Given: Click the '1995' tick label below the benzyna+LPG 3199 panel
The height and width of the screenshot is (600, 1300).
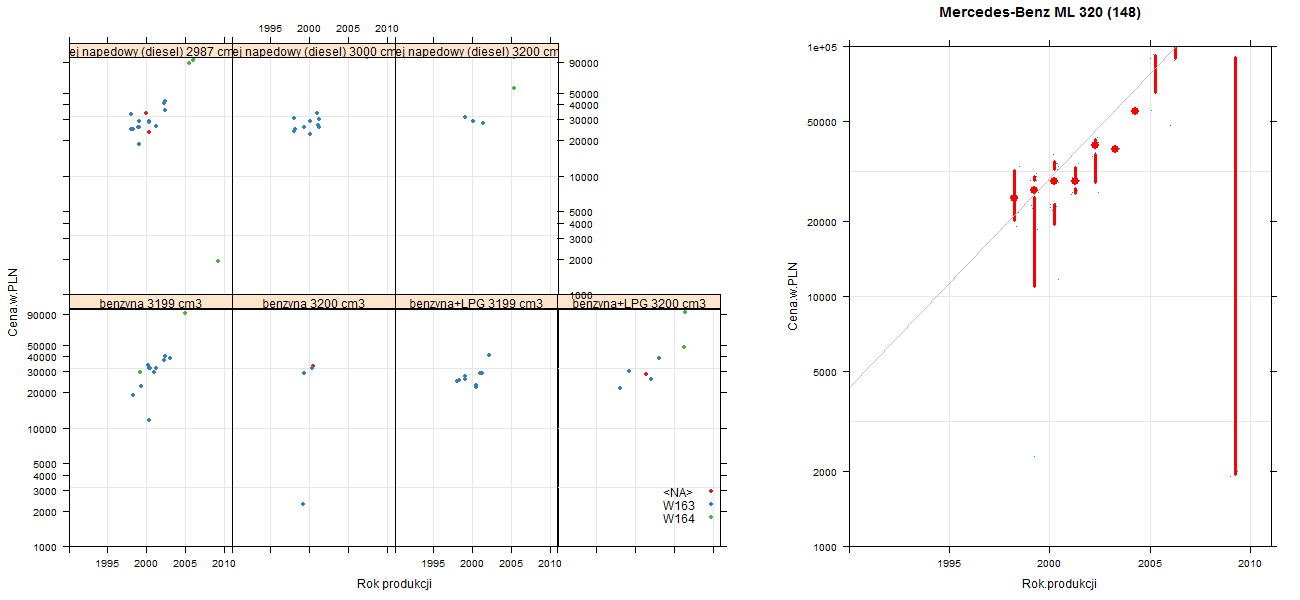Looking at the screenshot, I should (x=433, y=564).
